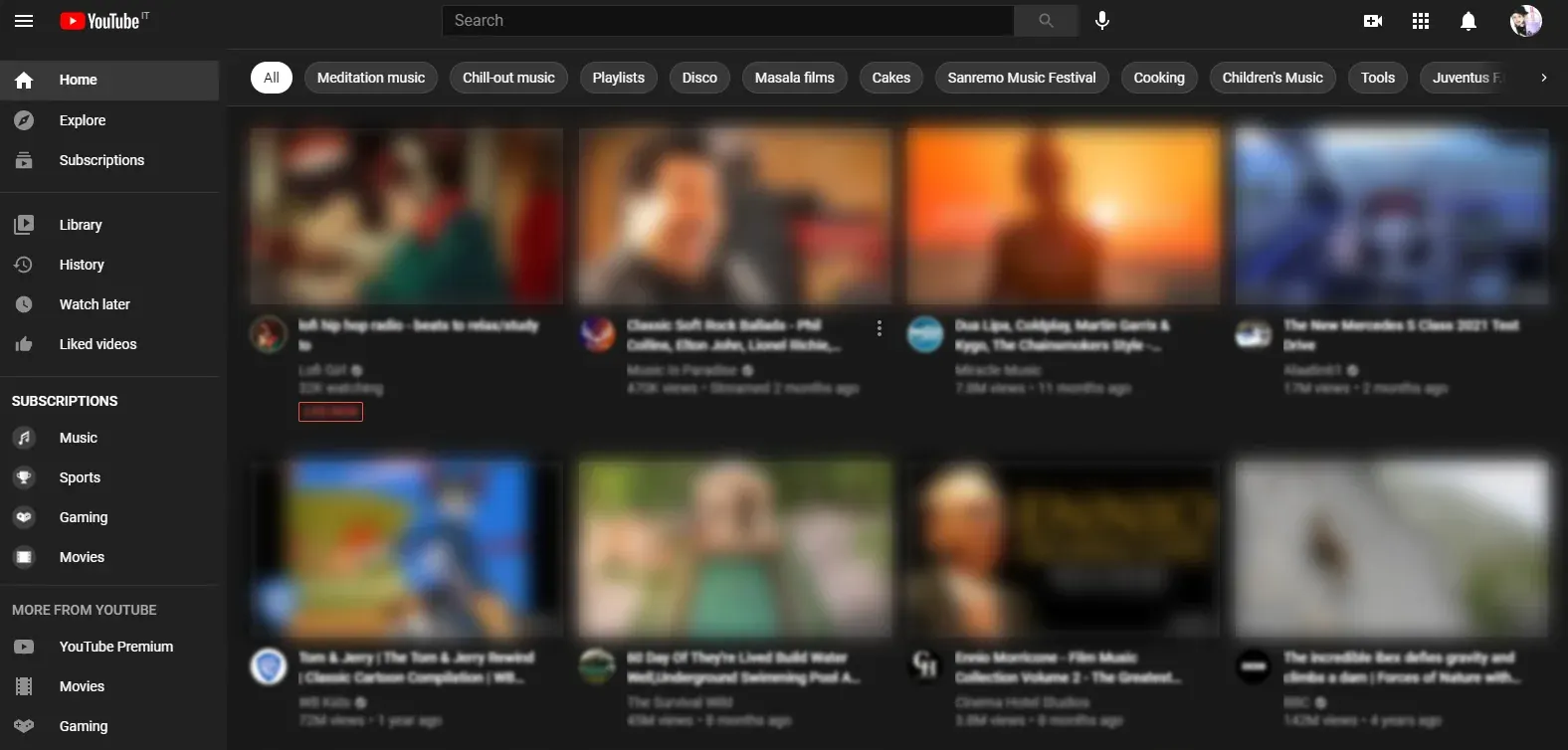Select the Sanremo Music Festival chip
The height and width of the screenshot is (750, 1568).
[x=1022, y=78]
